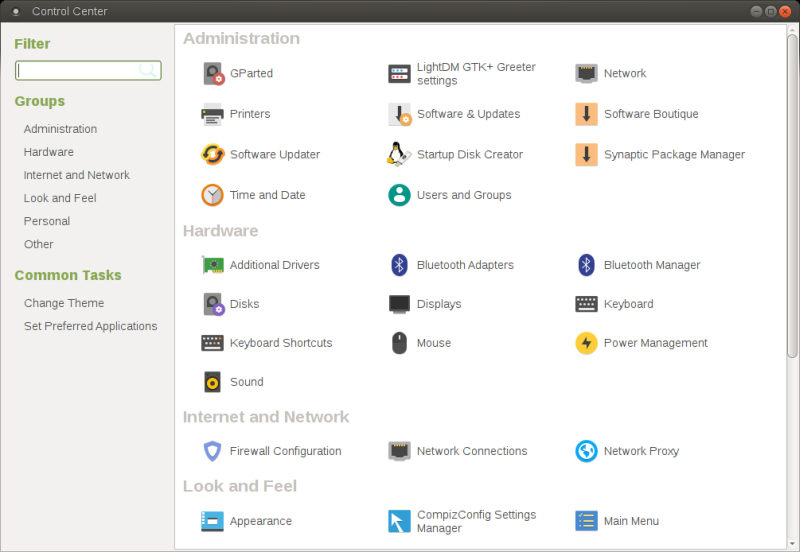The image size is (800, 552).
Task: Click the Bluetooth Manager icon
Action: click(x=587, y=265)
